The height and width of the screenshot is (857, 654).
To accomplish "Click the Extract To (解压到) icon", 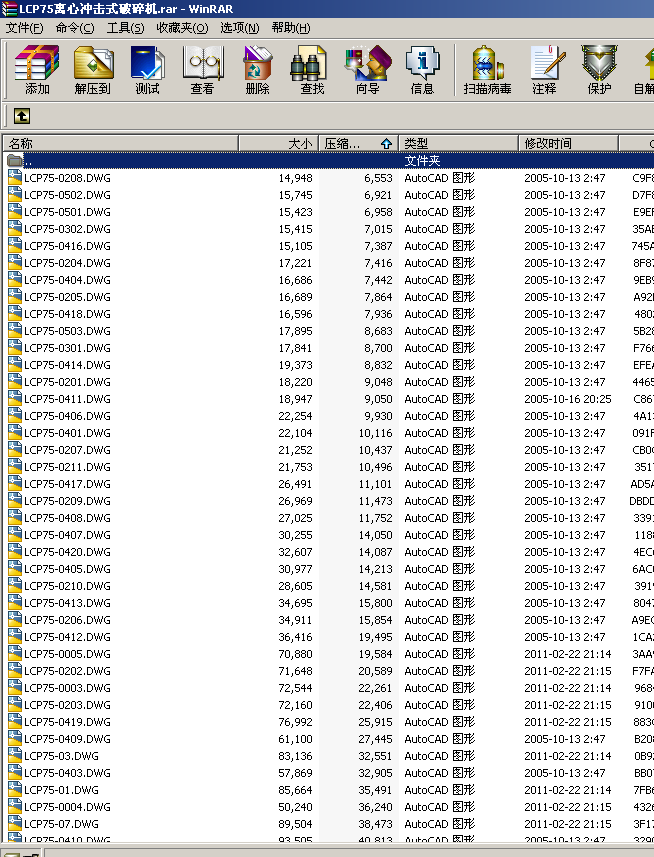I will coord(93,70).
